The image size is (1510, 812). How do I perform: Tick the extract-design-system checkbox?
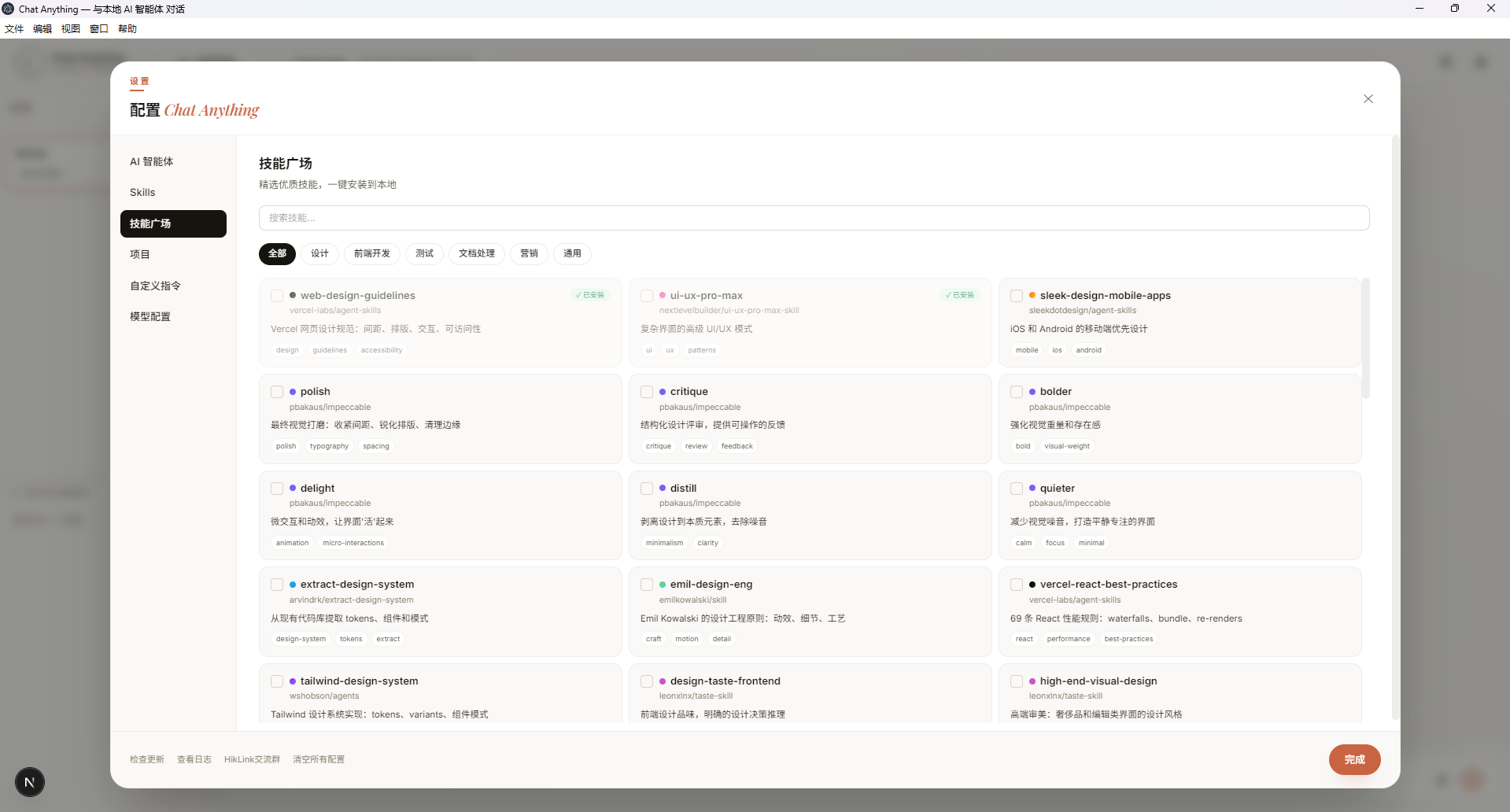point(277,585)
